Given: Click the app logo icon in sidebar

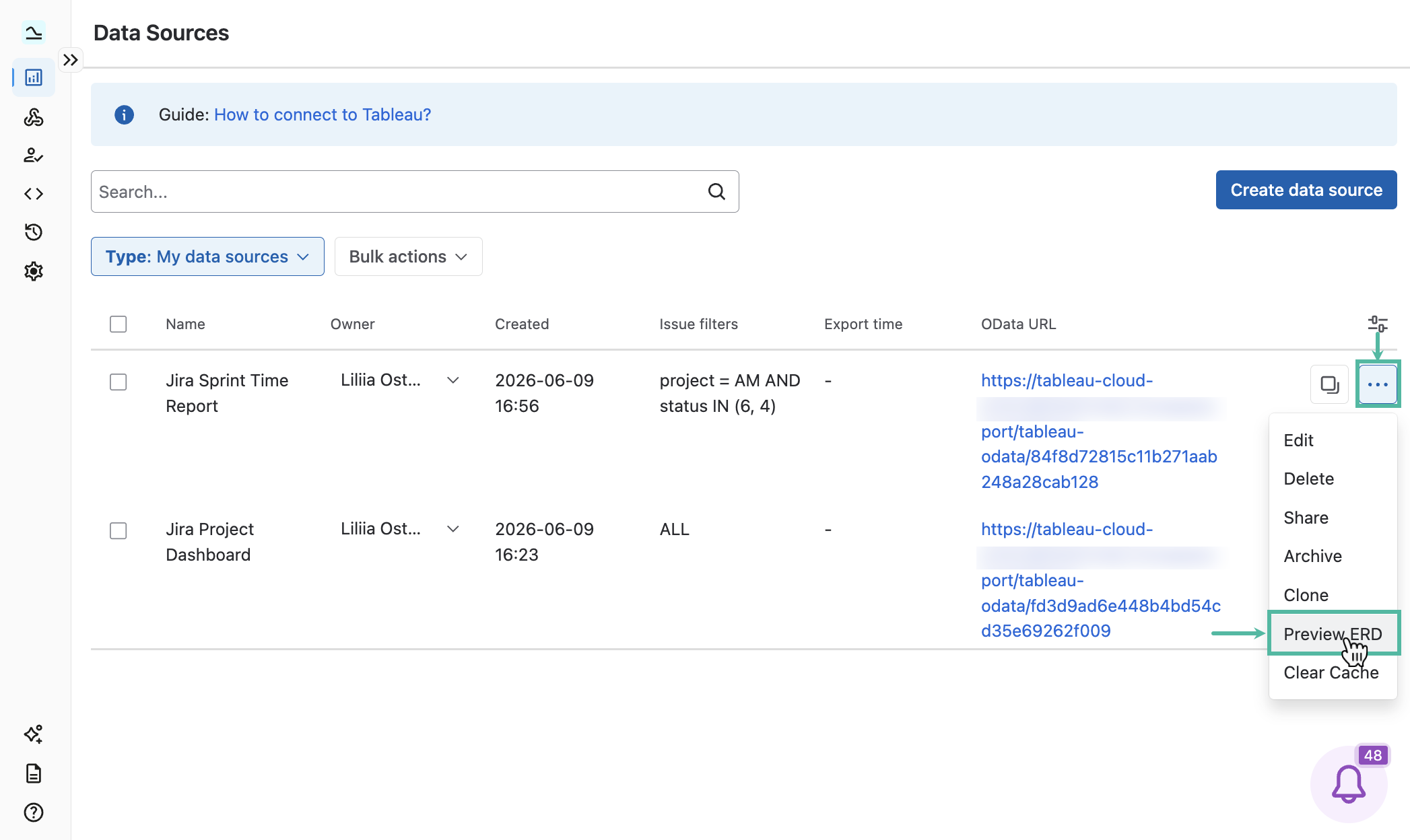Looking at the screenshot, I should tap(34, 32).
